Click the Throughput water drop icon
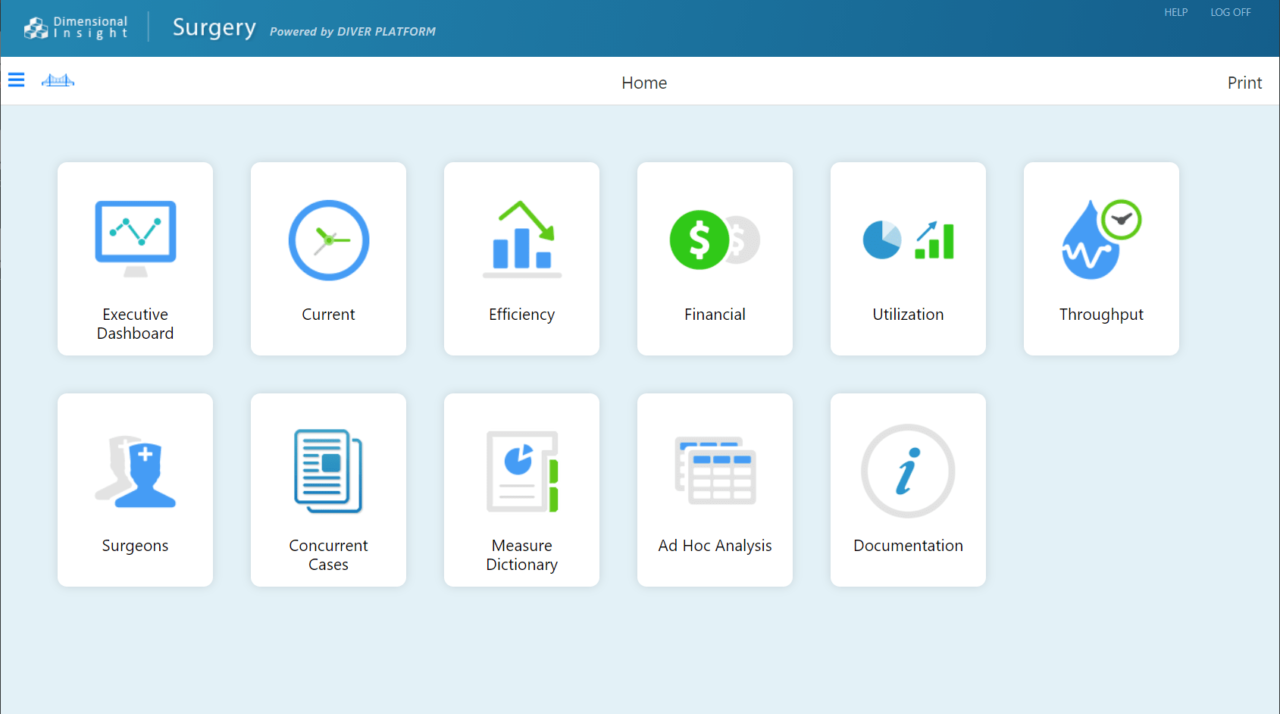The image size is (1280, 714). click(1101, 240)
